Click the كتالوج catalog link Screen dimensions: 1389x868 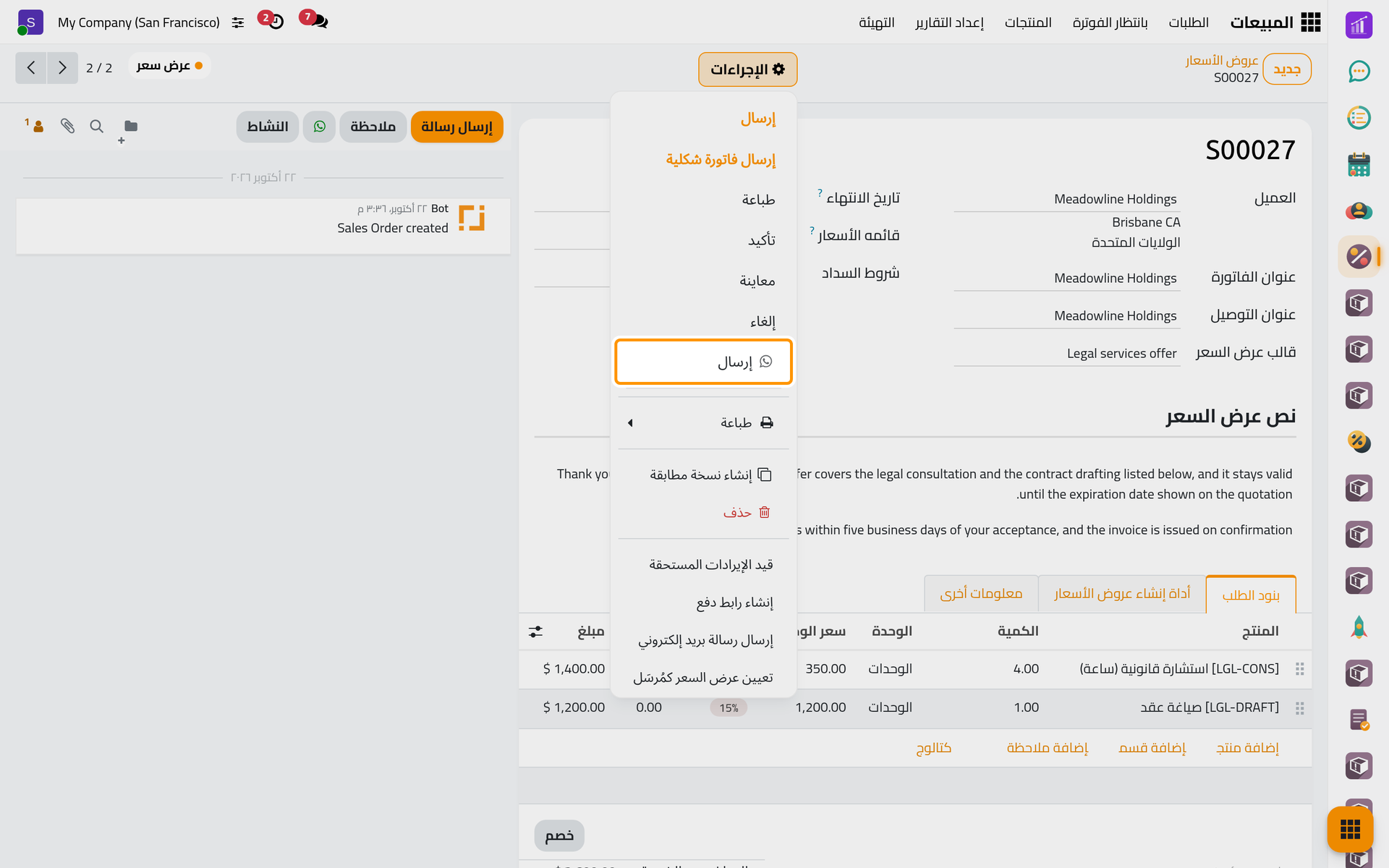(x=933, y=747)
